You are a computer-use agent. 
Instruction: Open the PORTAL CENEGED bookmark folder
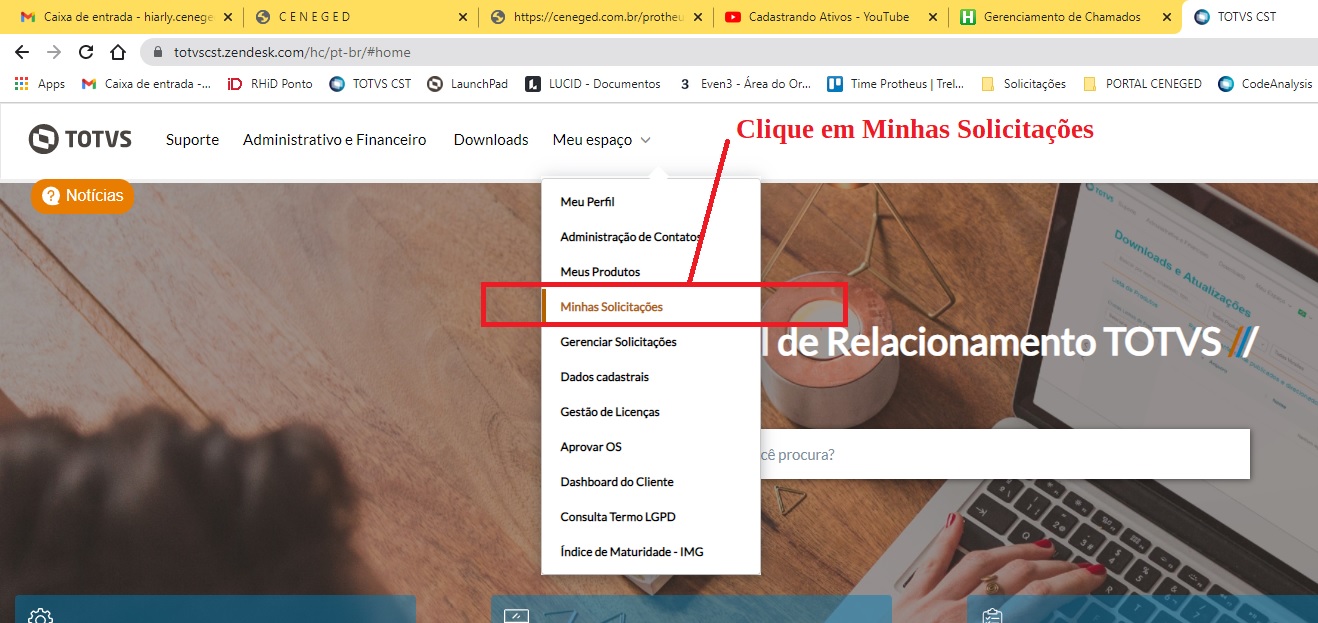pos(1143,84)
